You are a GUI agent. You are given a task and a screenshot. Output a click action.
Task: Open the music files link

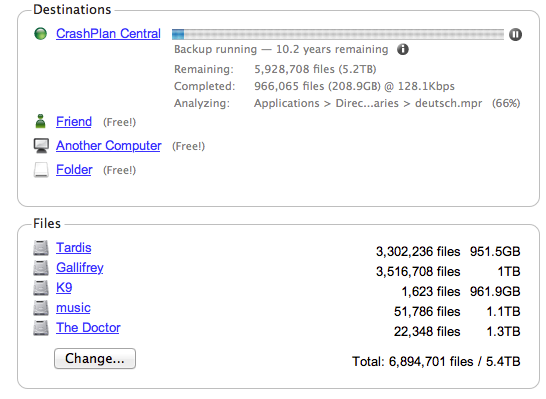(x=73, y=308)
